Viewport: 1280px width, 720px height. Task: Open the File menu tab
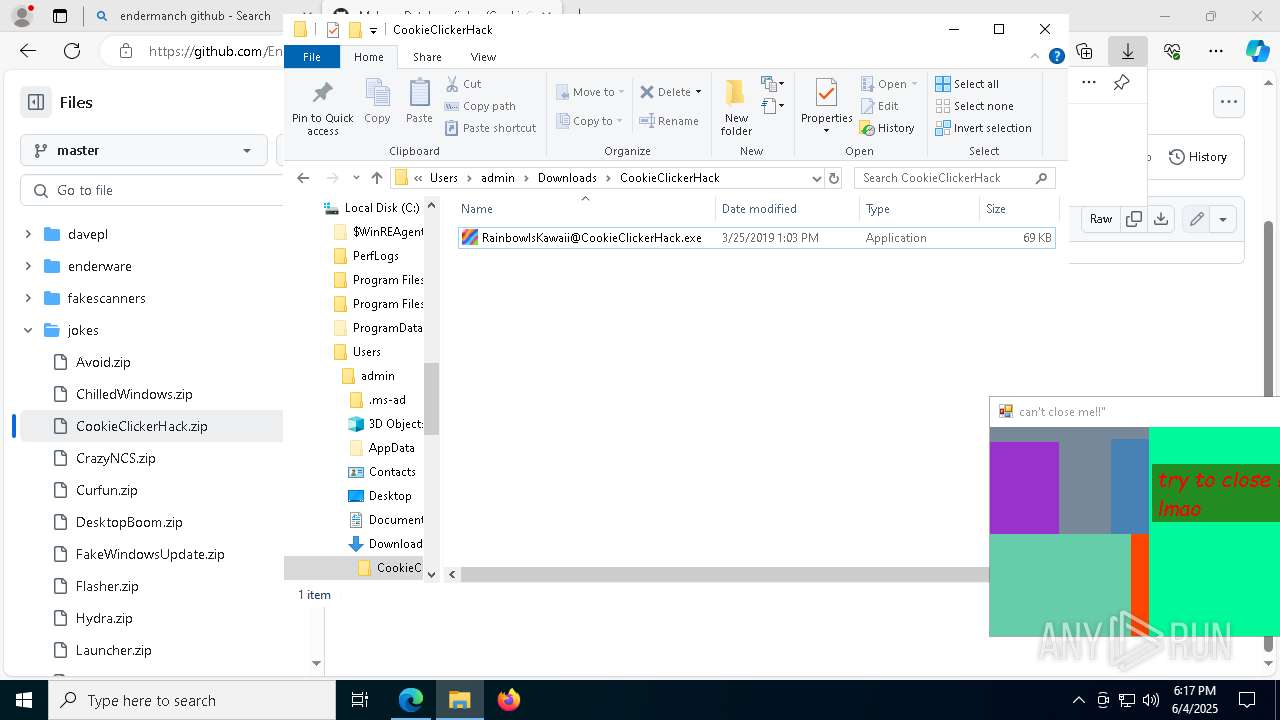point(312,57)
